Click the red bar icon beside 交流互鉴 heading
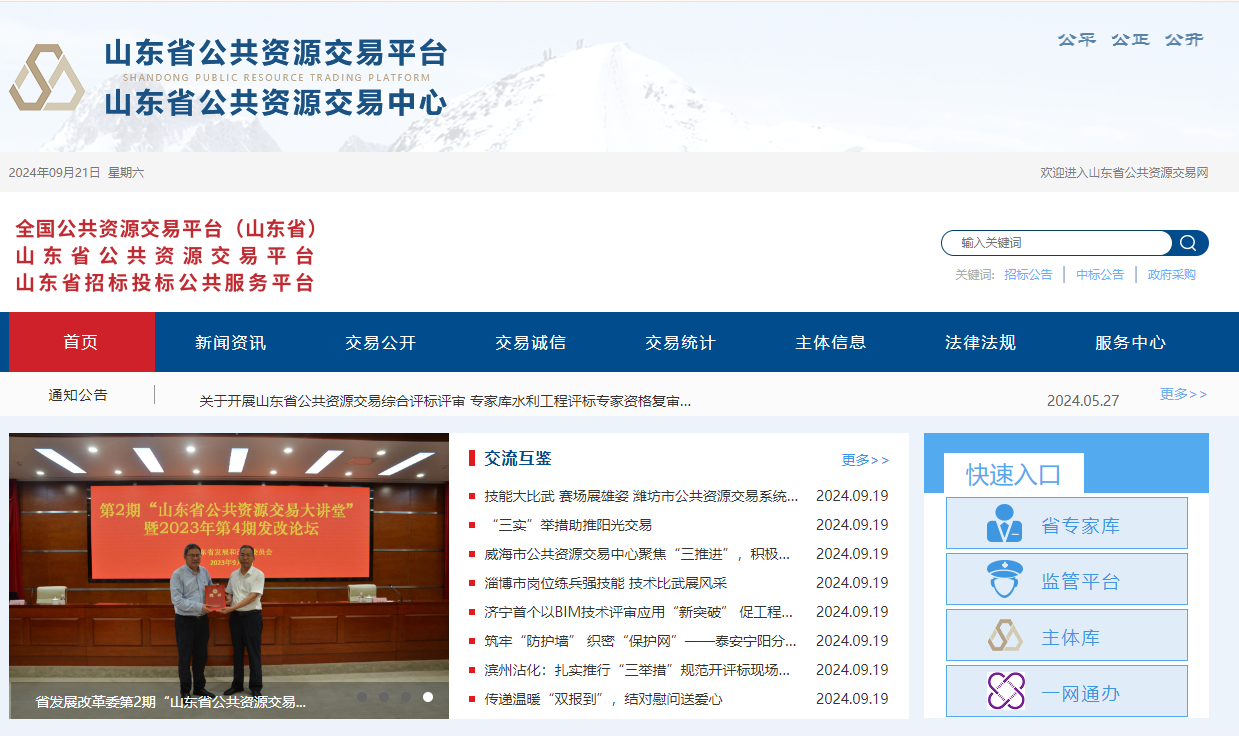 click(474, 458)
